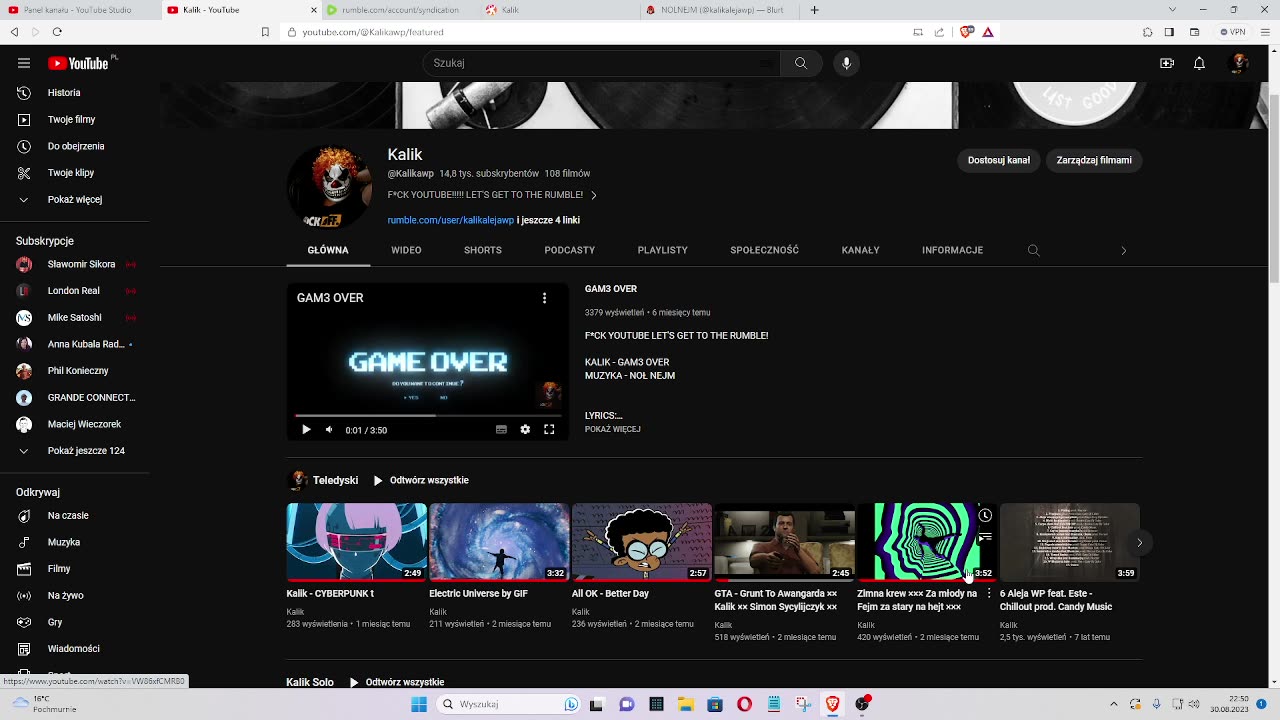Open the Brave Wallet icon
The image size is (1280, 720).
coord(1194,32)
